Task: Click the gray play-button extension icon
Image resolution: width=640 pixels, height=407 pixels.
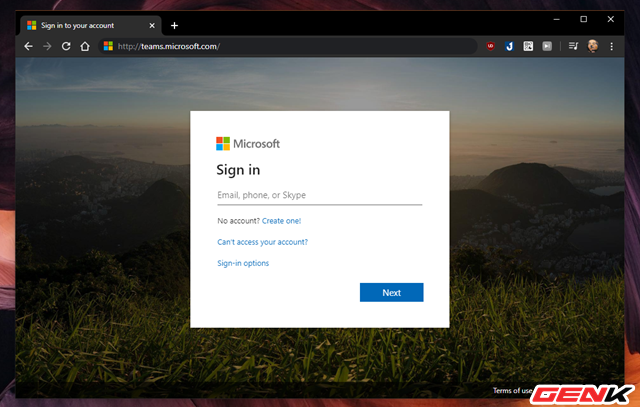Action: tap(547, 47)
